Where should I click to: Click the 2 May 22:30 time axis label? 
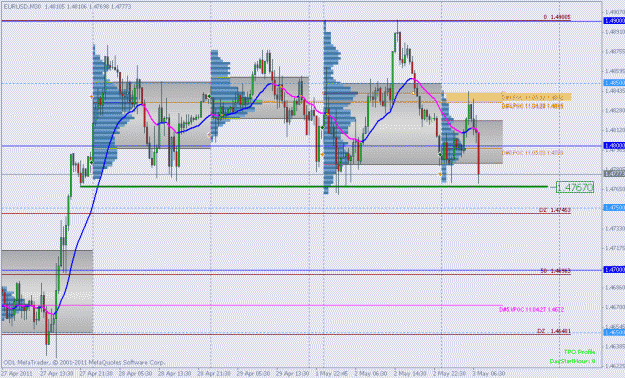click(449, 374)
